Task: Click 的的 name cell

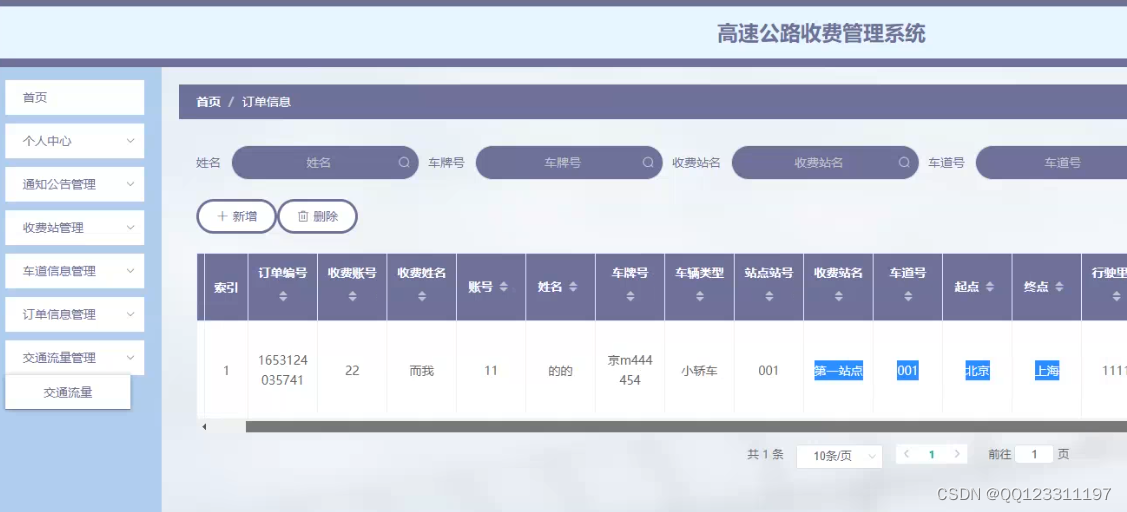Action: click(561, 371)
